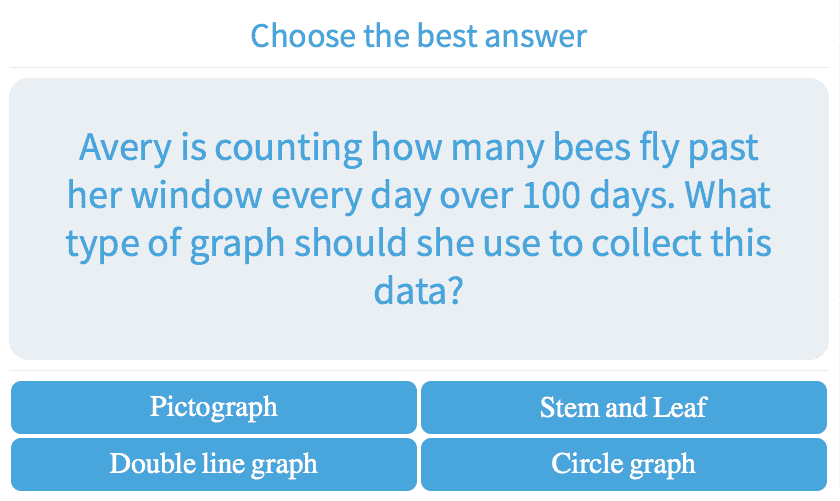Click the word 'days.' in the question
840x501 pixels.
pos(636,196)
